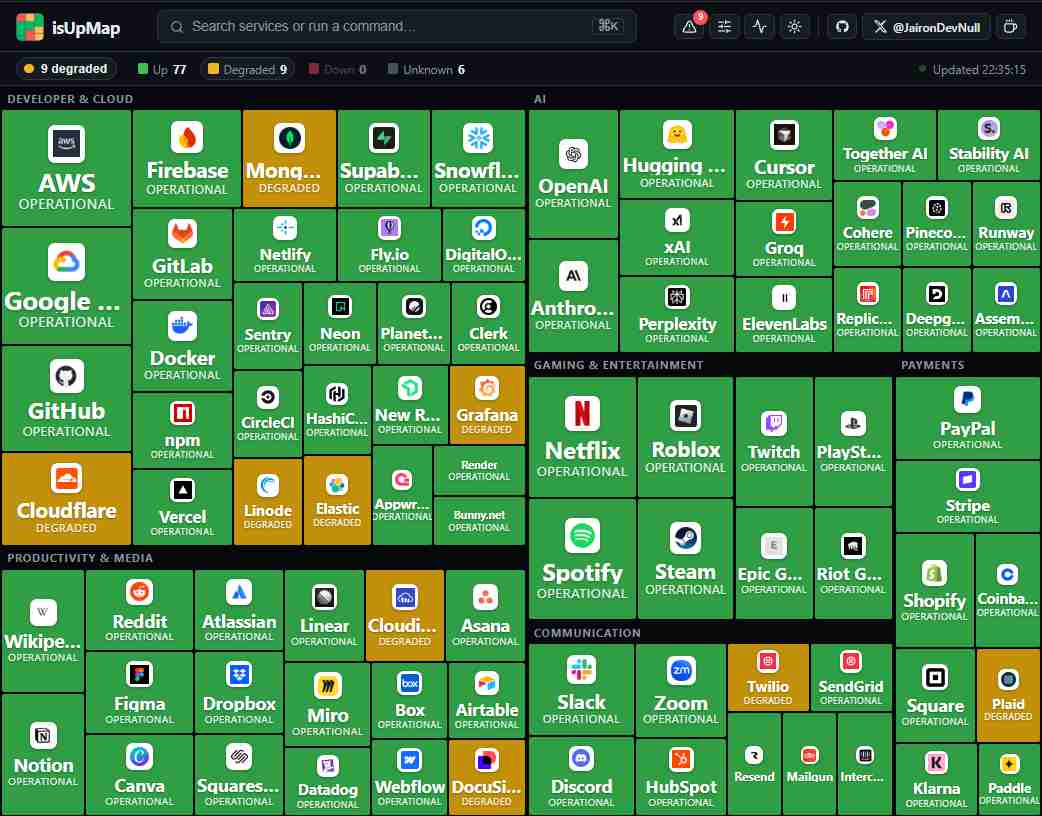Screen dimensions: 1042x816
Task: Open the alerts bell with 9 badge
Action: click(689, 27)
